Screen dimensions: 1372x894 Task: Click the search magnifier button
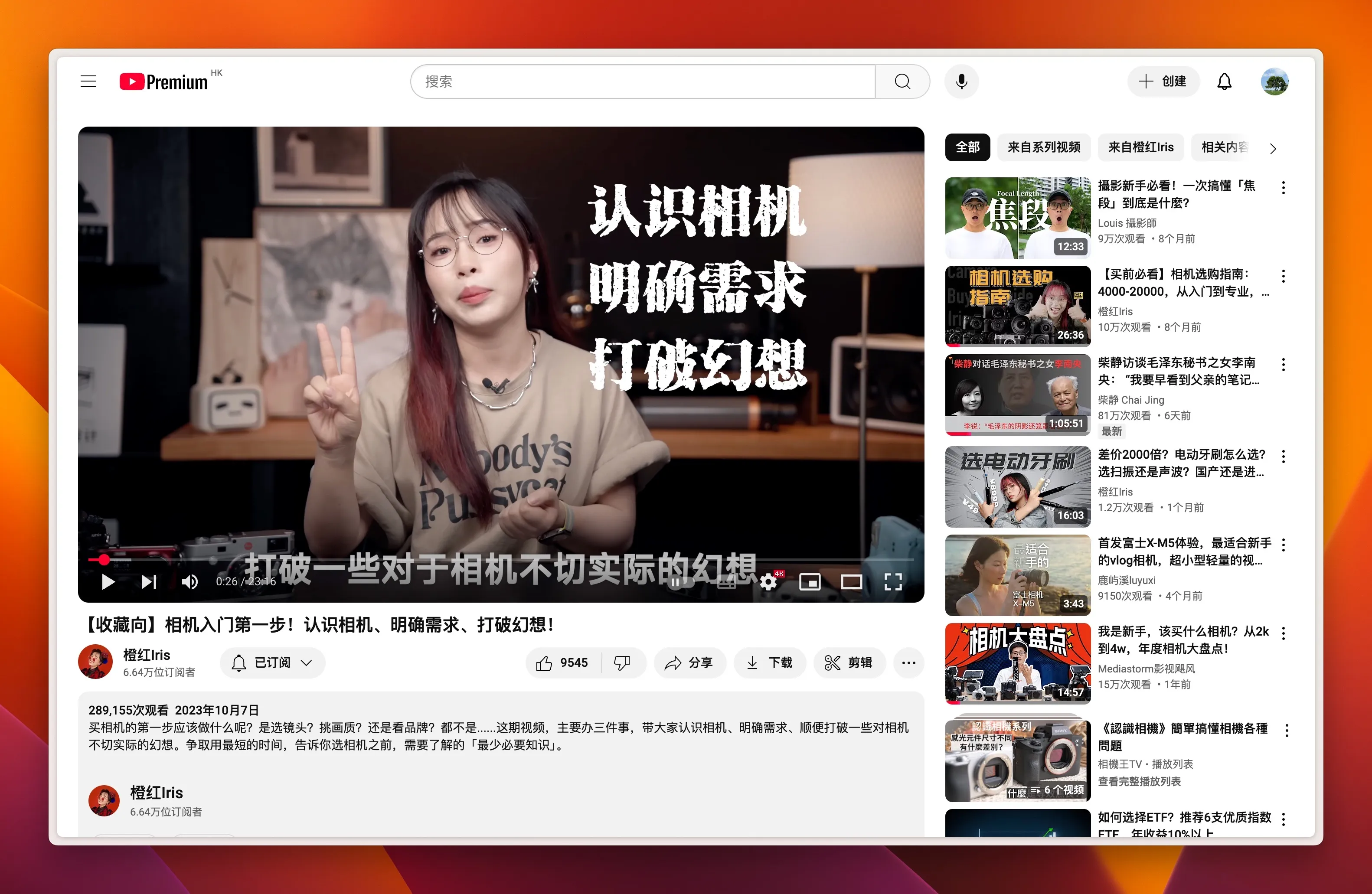coord(902,81)
